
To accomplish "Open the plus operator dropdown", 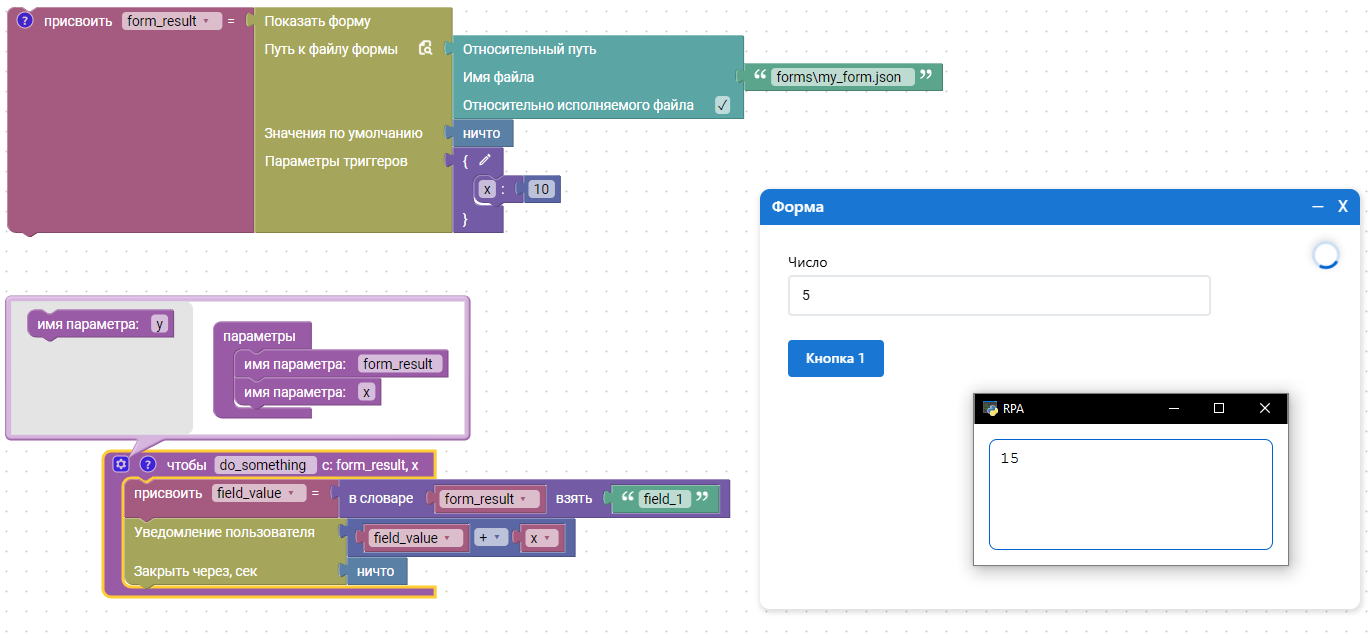I will (x=488, y=538).
